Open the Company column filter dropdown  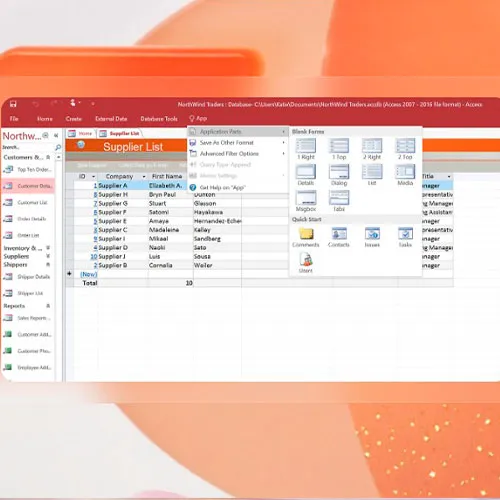pos(144,176)
